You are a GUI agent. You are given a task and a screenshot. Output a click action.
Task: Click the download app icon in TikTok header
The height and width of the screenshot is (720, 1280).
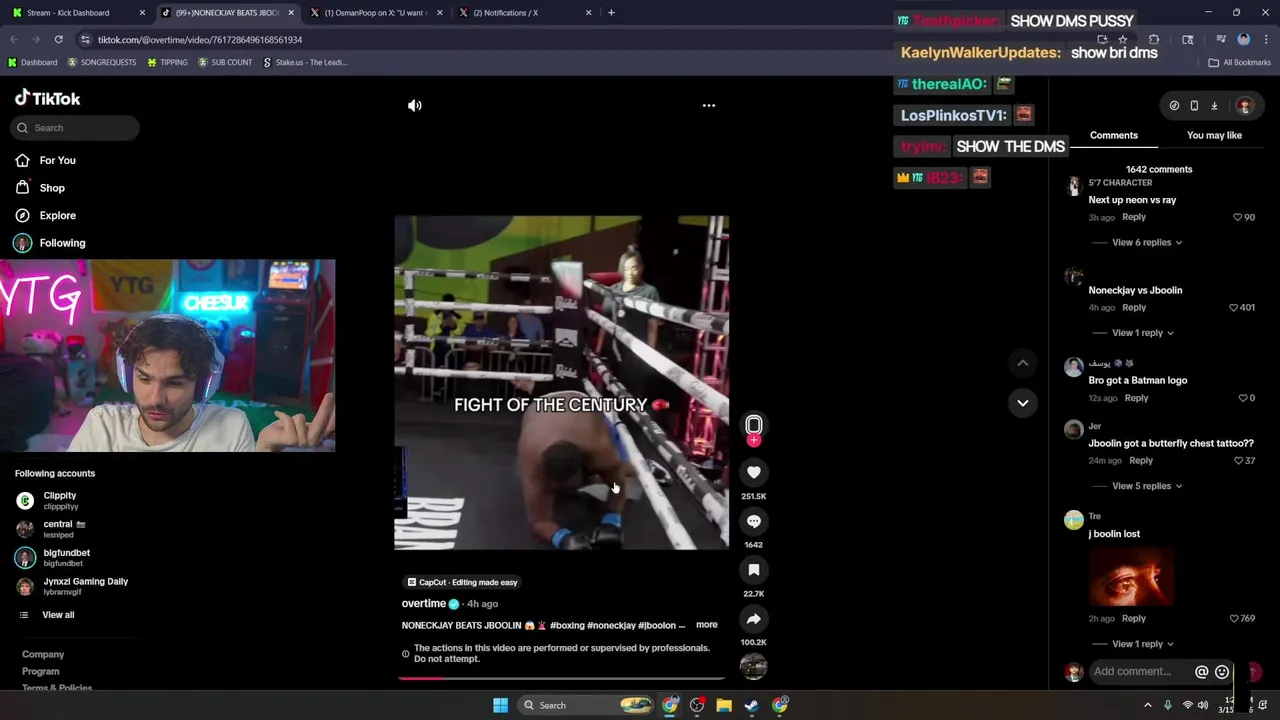[x=1214, y=105]
